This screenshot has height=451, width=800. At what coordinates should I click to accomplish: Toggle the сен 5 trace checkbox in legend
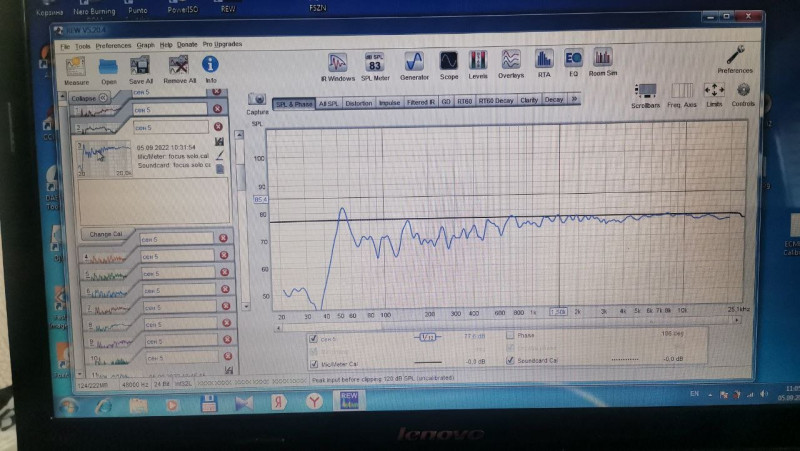click(x=313, y=338)
